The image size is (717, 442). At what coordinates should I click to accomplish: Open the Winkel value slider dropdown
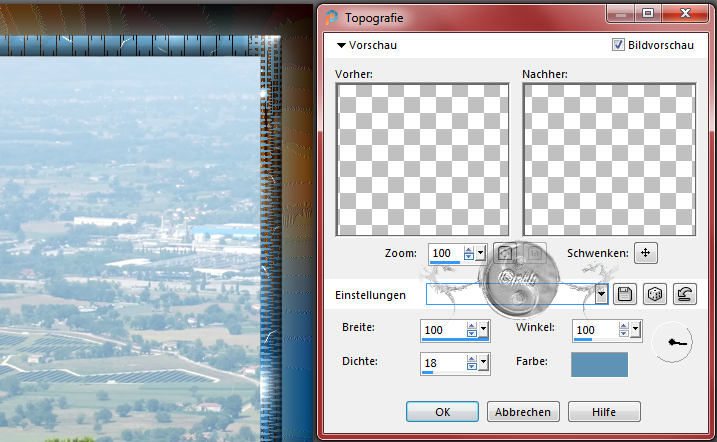pyautogui.click(x=635, y=330)
